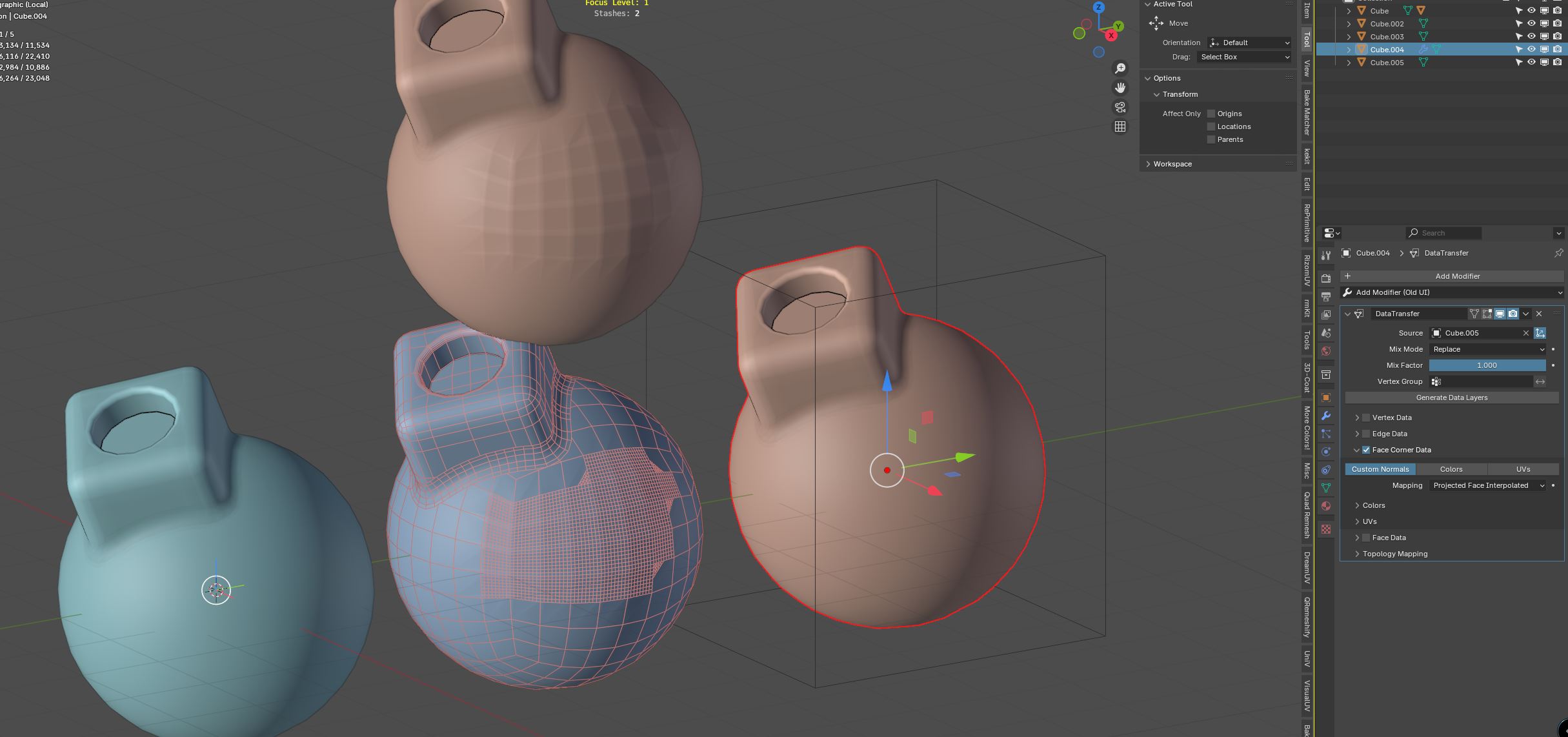Enable the Origins checkbox
The width and height of the screenshot is (1568, 737).
(x=1211, y=114)
